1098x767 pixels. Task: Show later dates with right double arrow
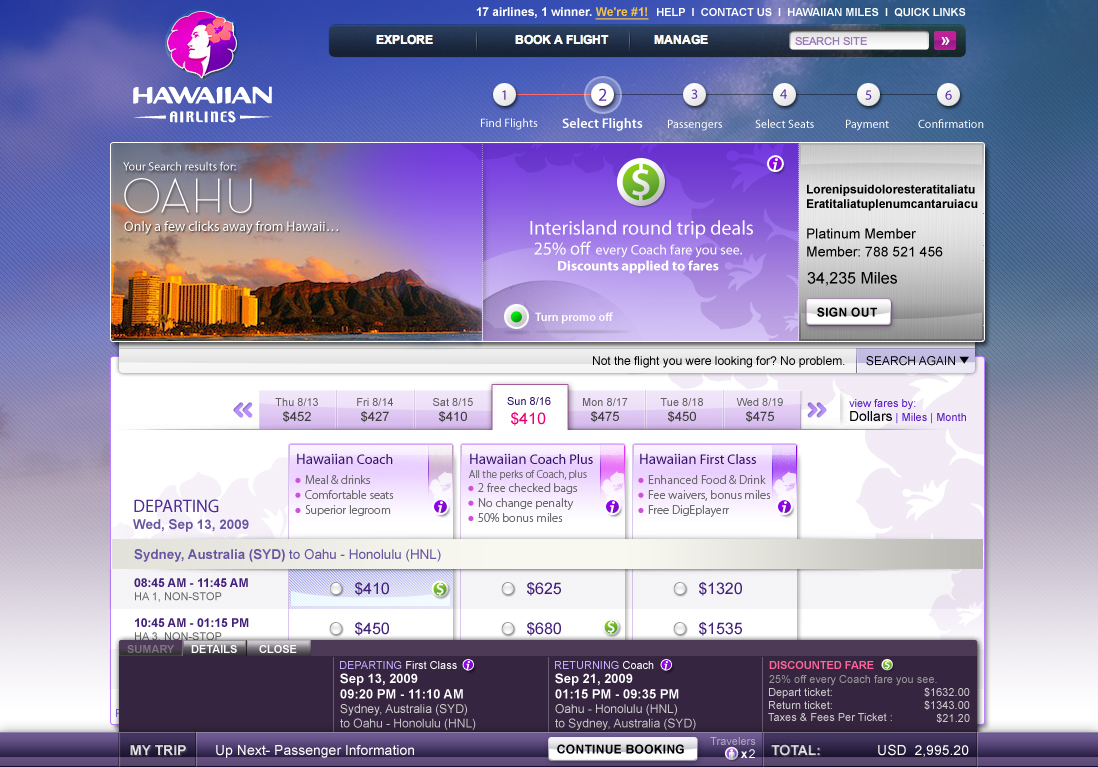[x=816, y=410]
